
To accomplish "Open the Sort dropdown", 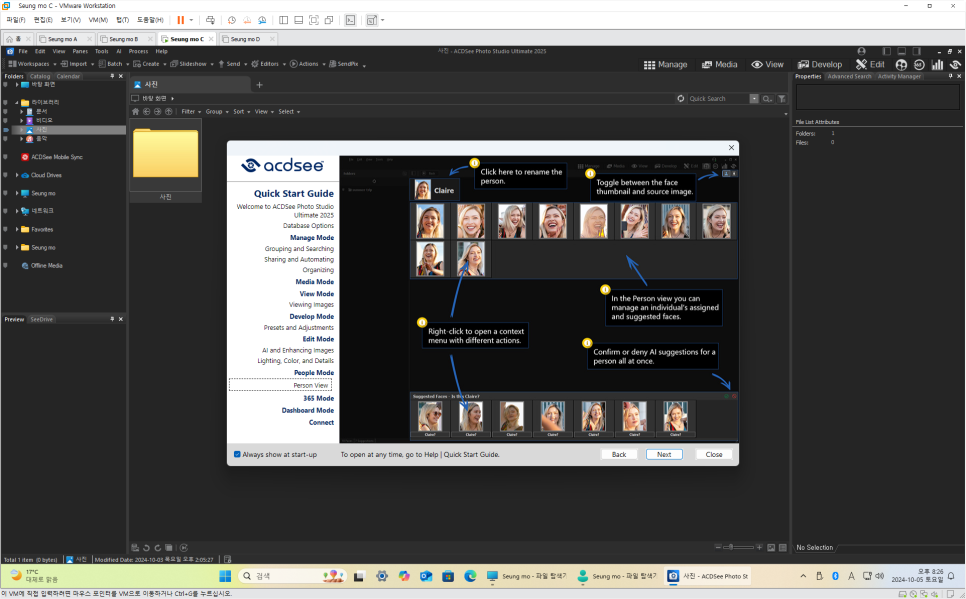I will pos(238,111).
